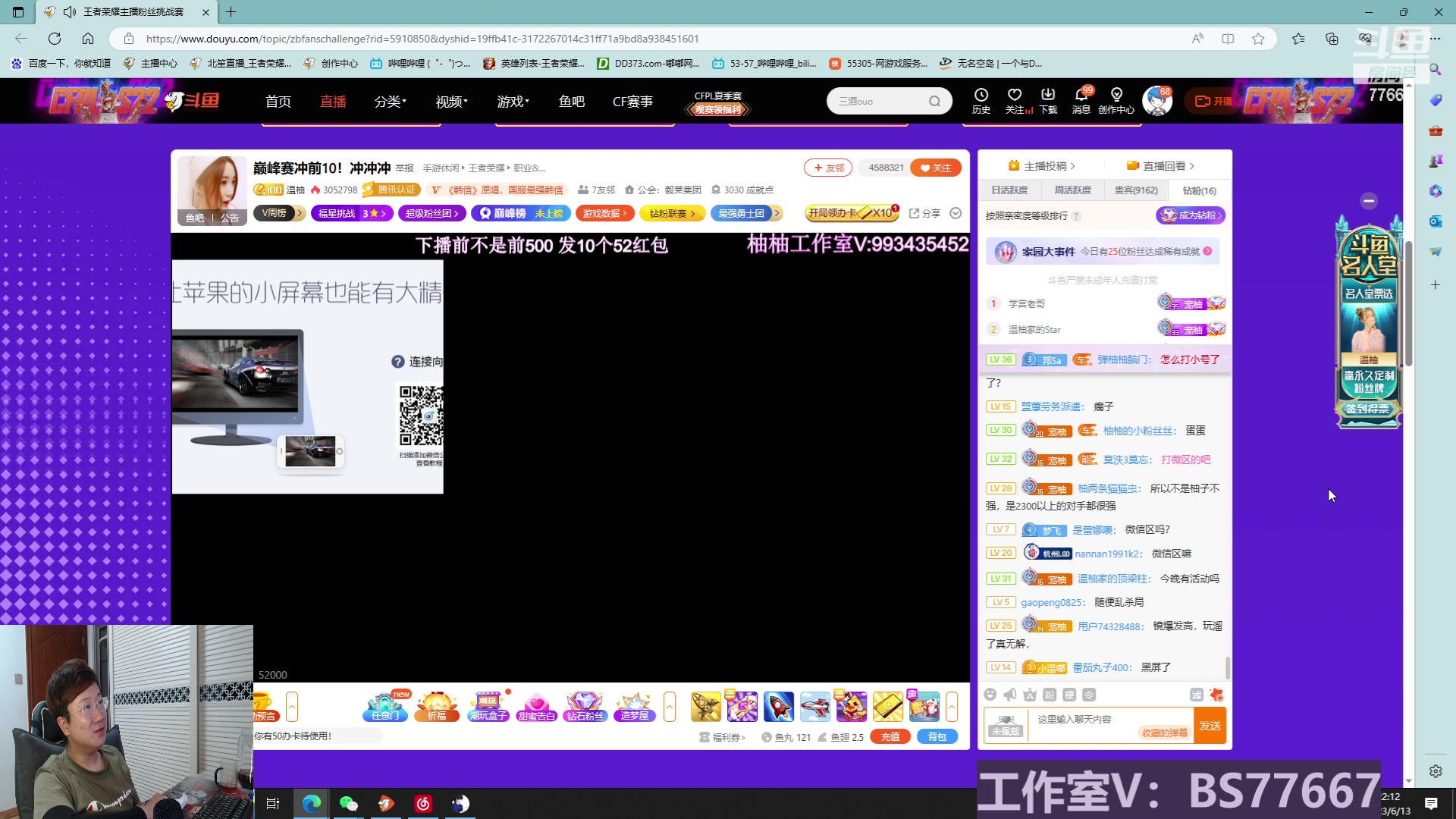This screenshot has width=1456, height=819.
Task: Toggle the browser split screen icon
Action: [1228, 39]
